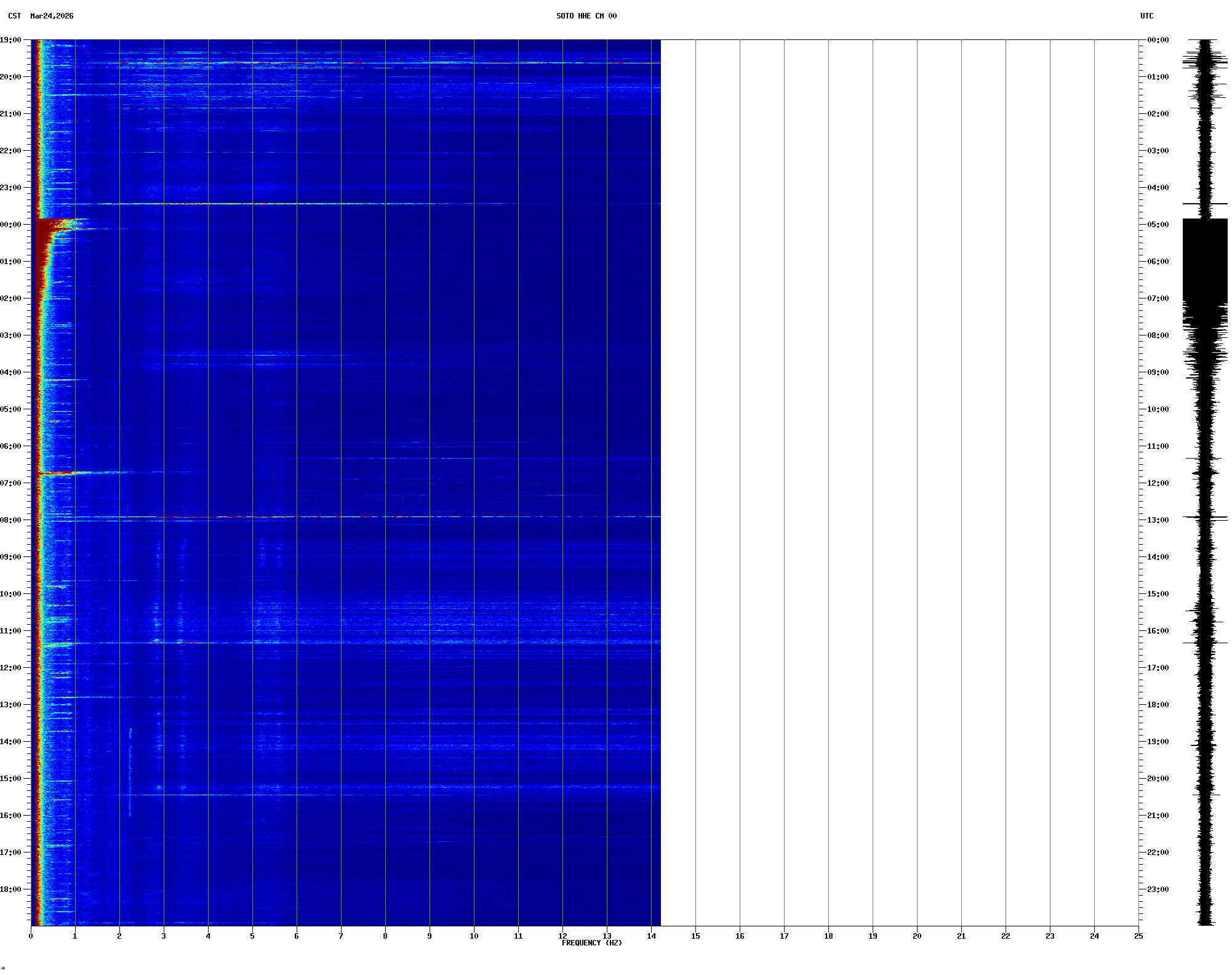This screenshot has height=975, width=1232.
Task: Click the 12:00 CST time tick label
Action: tap(10, 668)
